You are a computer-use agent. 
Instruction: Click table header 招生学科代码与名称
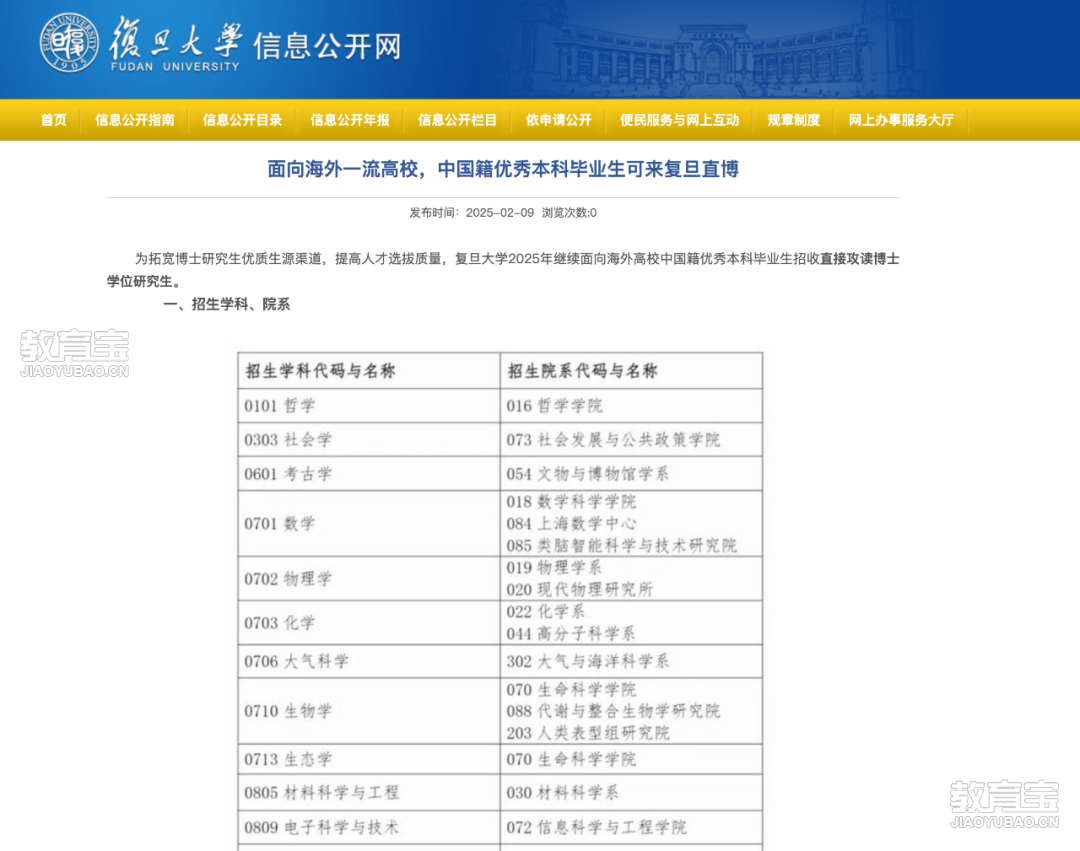(x=320, y=371)
